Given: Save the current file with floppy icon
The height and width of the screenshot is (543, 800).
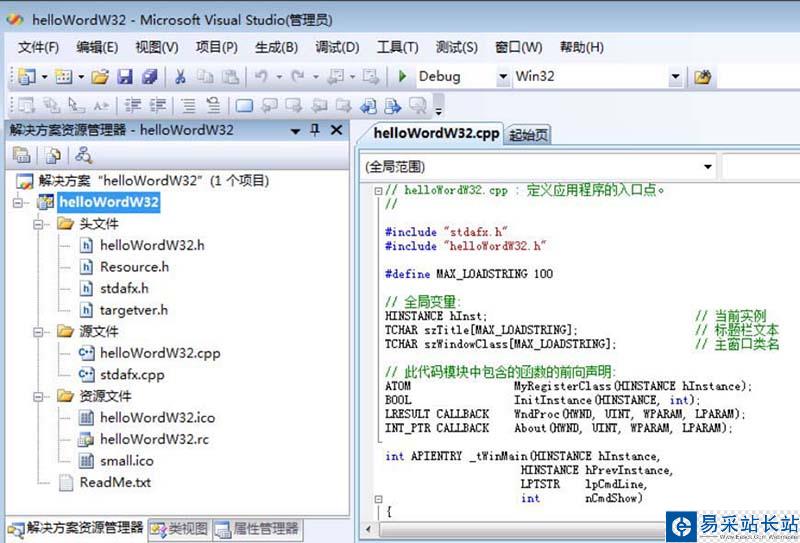Looking at the screenshot, I should point(124,77).
